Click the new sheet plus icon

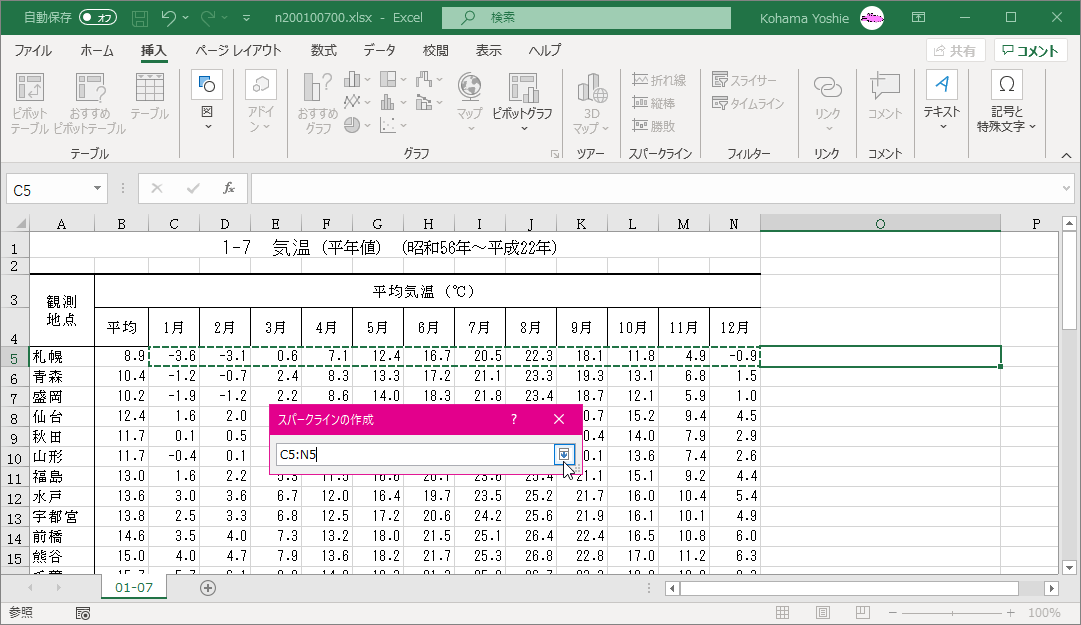(x=208, y=588)
